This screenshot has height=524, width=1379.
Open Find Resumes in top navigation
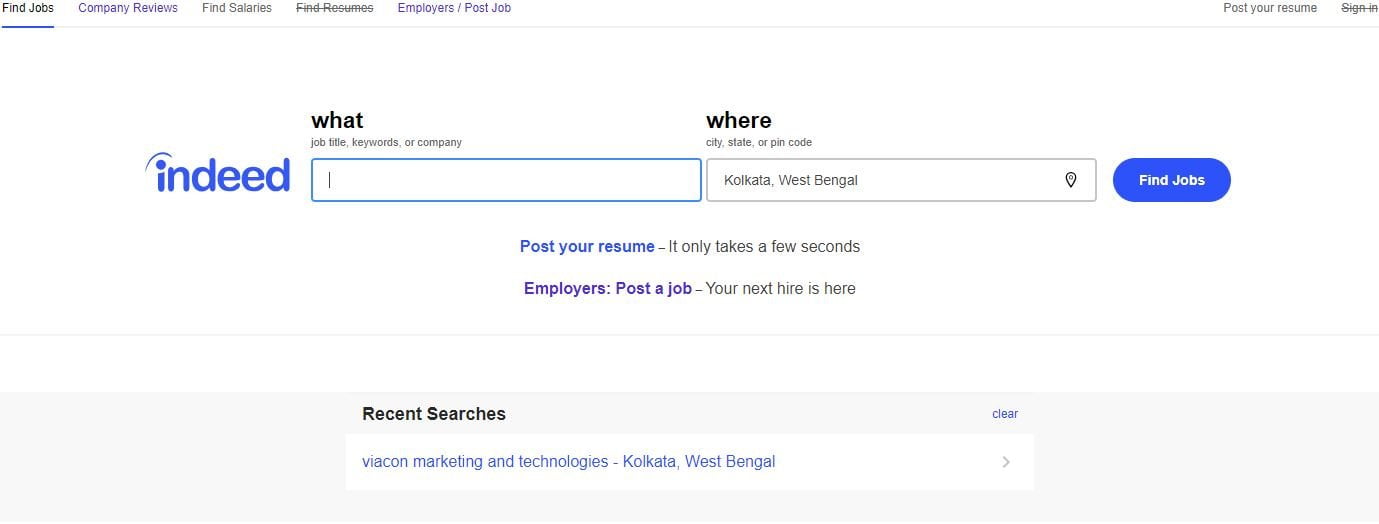click(335, 8)
